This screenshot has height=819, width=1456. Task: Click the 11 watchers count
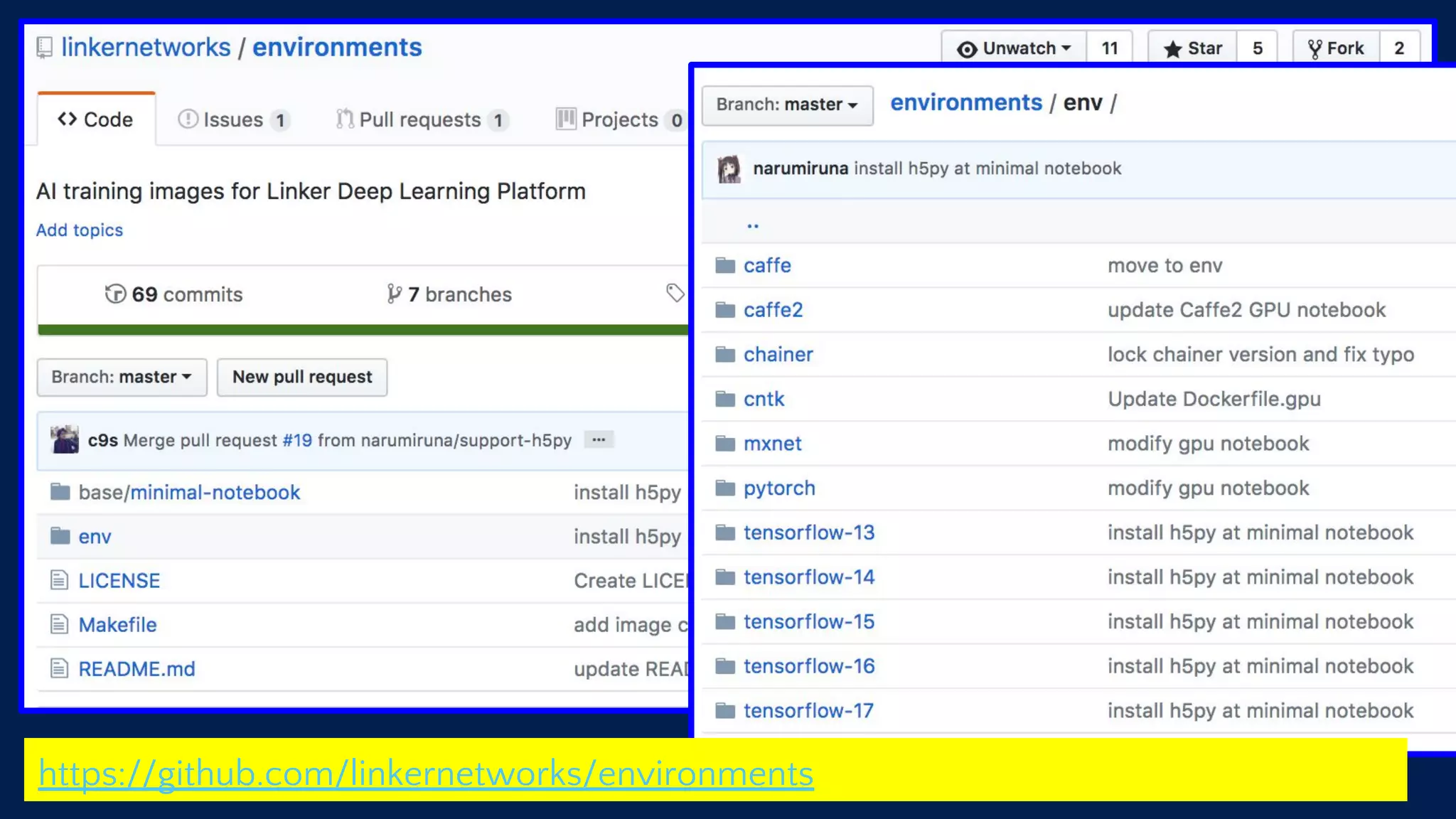tap(1109, 48)
